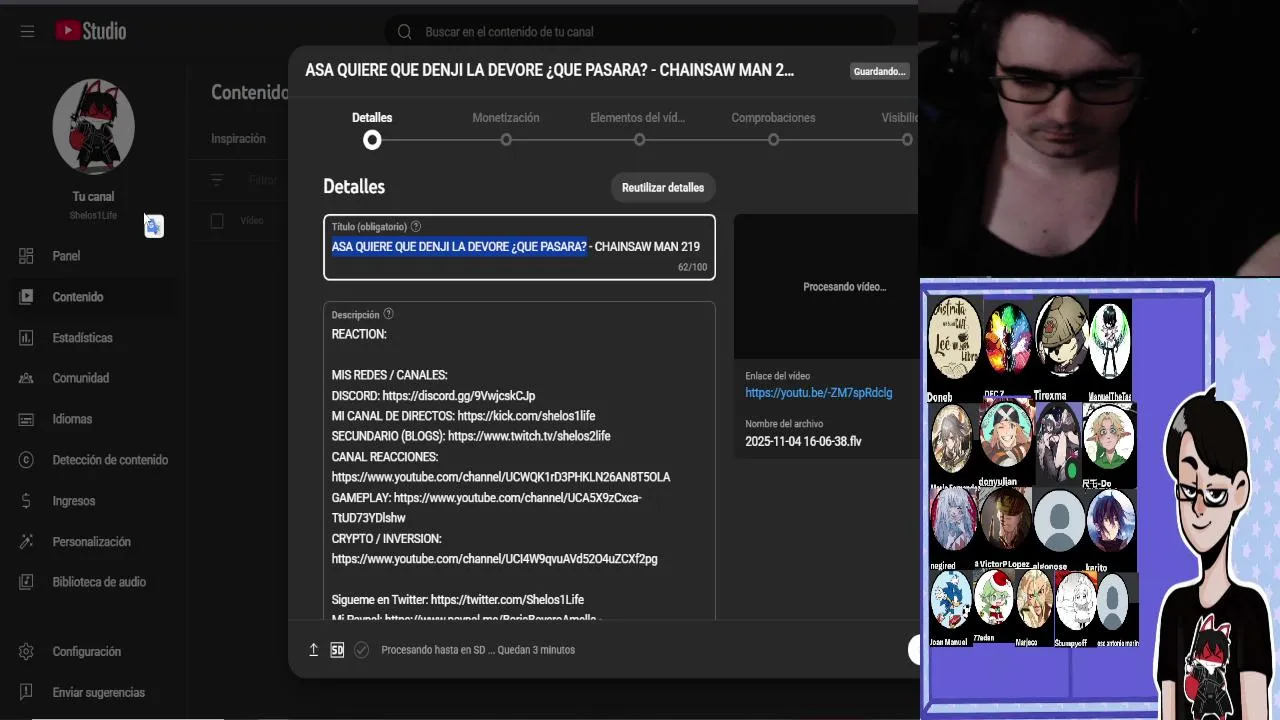Select the Comprobaciones step circle
The width and height of the screenshot is (1280, 720).
click(x=773, y=140)
